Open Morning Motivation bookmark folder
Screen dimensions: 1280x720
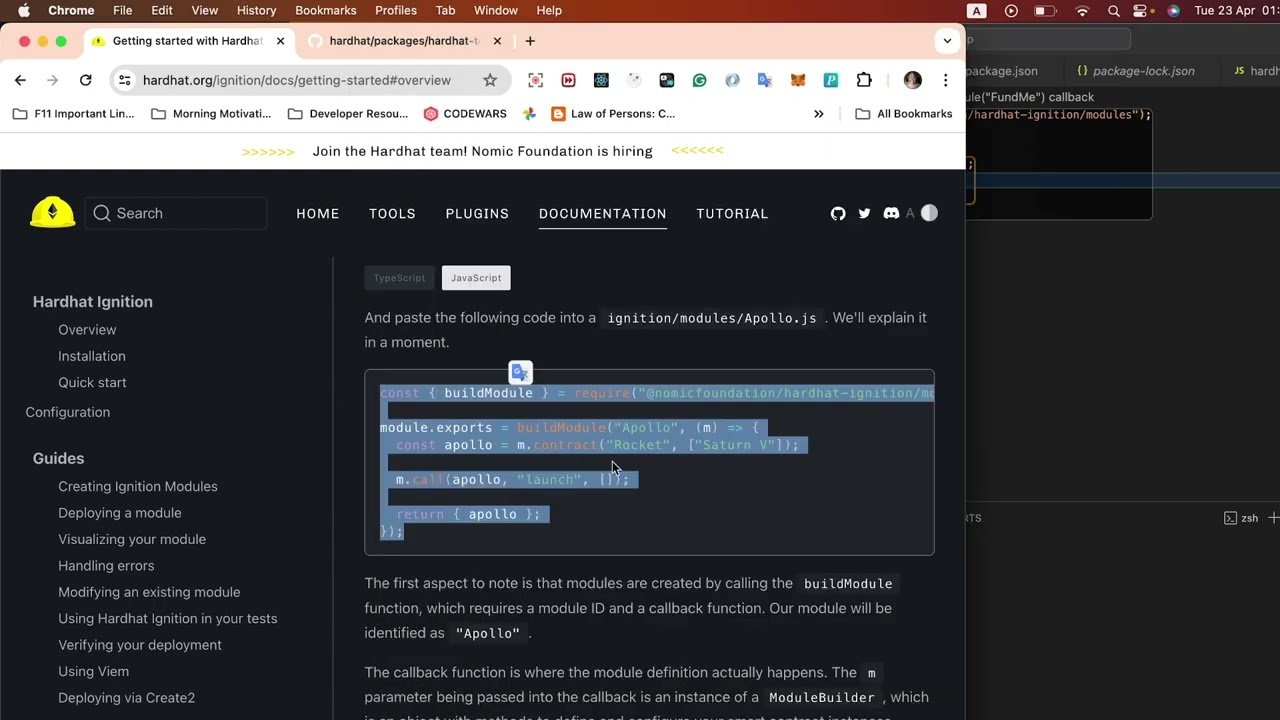coord(211,114)
